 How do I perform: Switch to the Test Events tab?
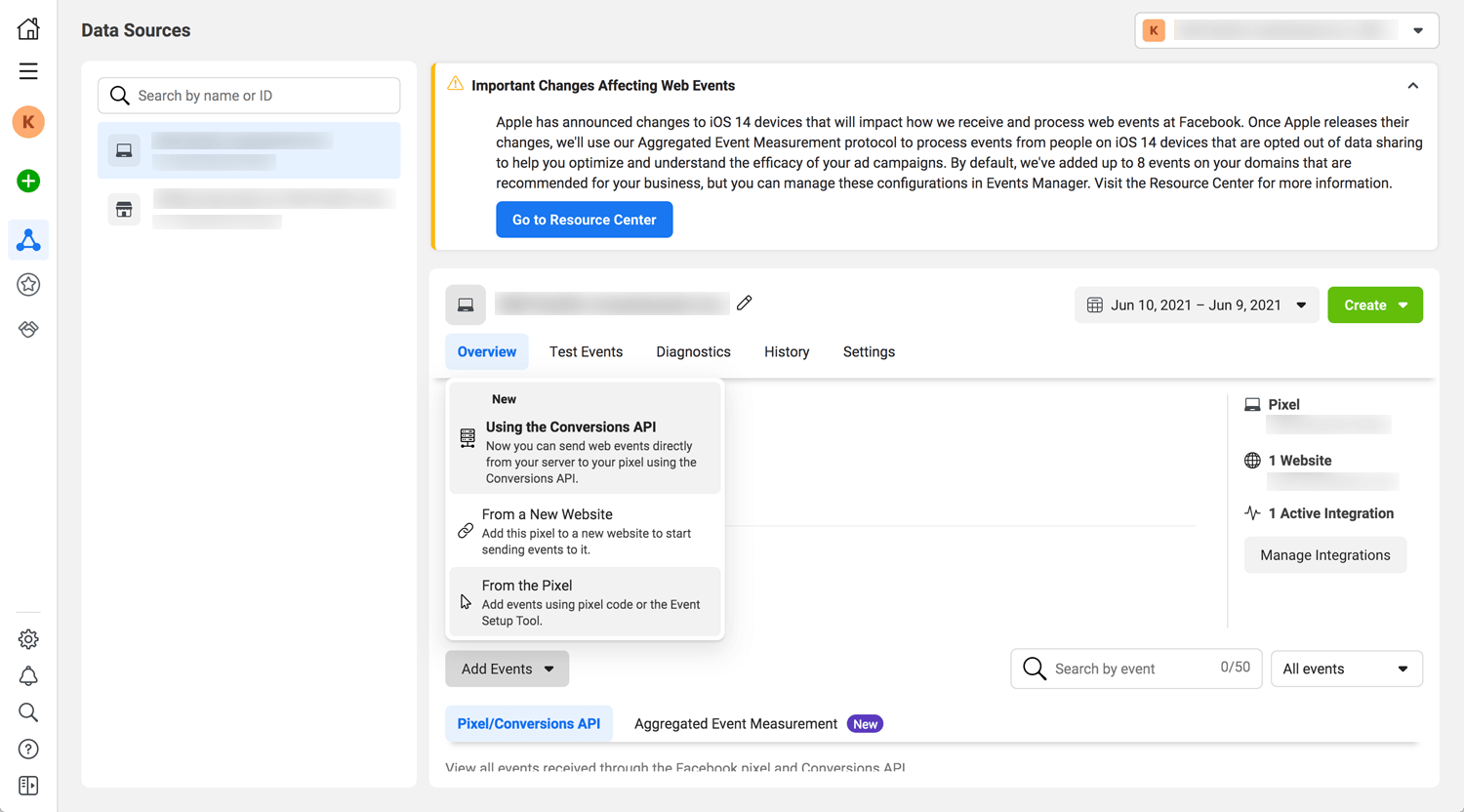tap(586, 351)
